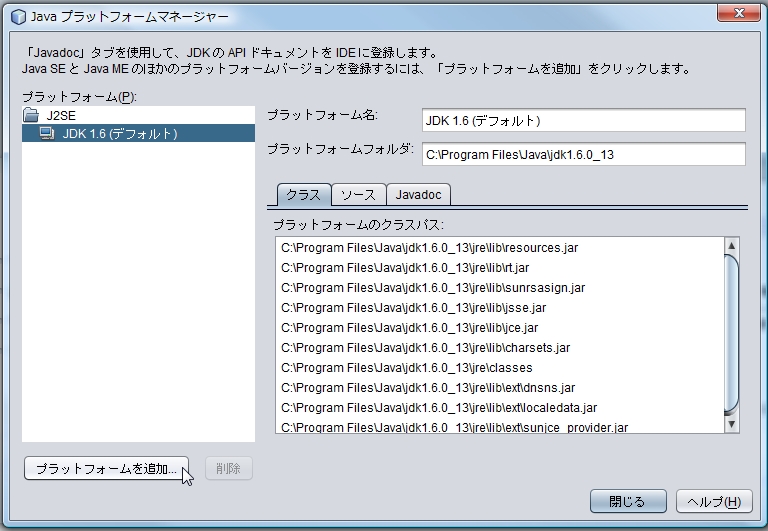Screen dimensions: 768x531
Task: Click the classpath scrollbar down arrow
Action: pos(731,425)
